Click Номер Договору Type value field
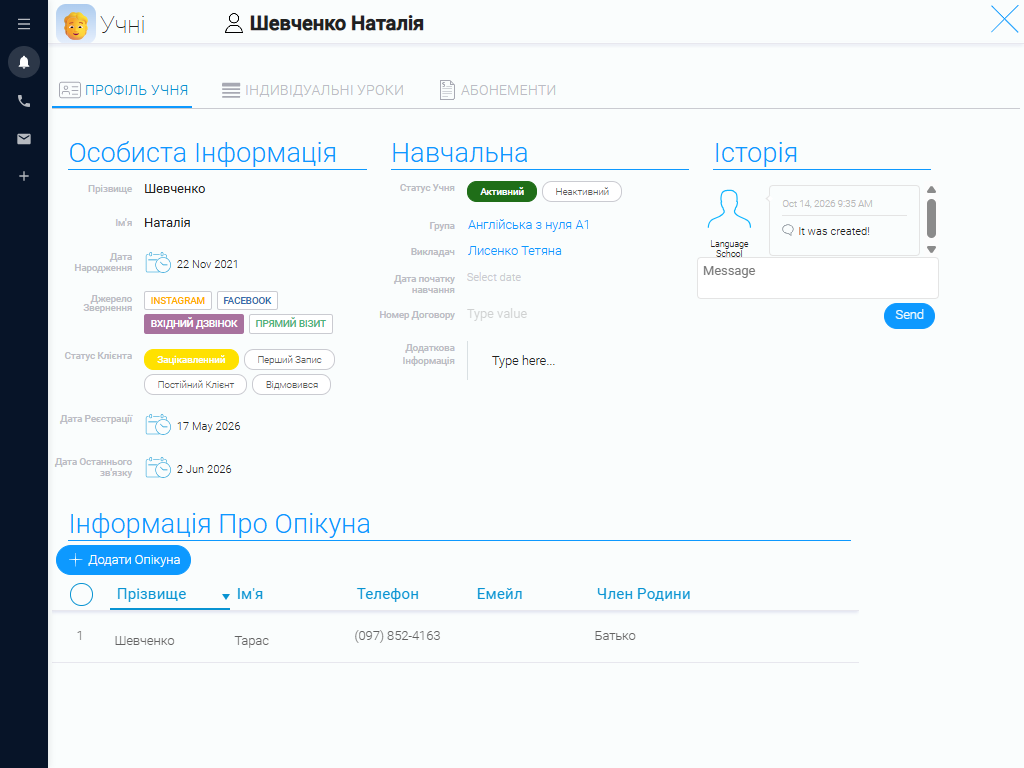The image size is (1024, 768). point(497,313)
